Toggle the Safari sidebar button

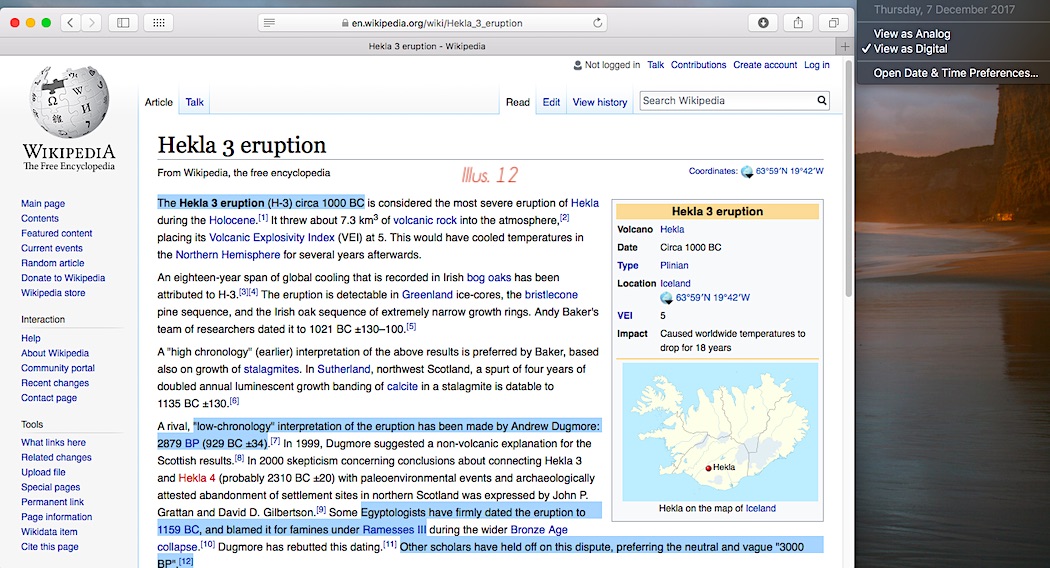(123, 23)
